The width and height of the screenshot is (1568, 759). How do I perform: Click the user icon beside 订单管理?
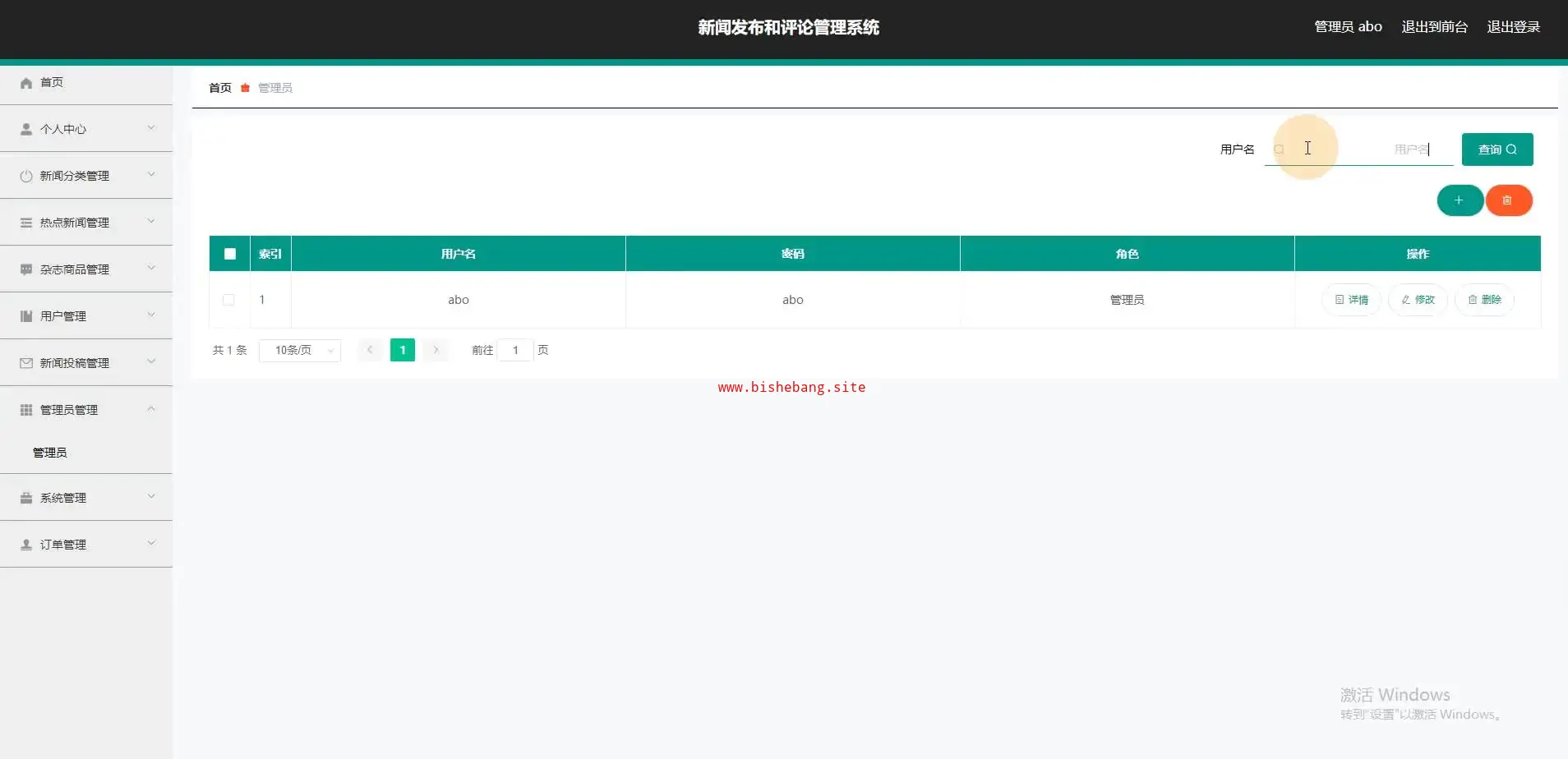(26, 545)
